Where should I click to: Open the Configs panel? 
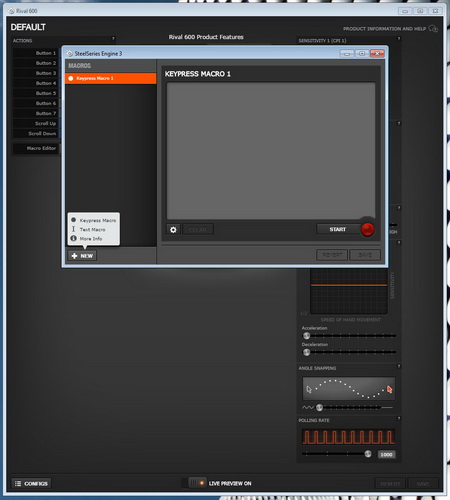pos(31,483)
